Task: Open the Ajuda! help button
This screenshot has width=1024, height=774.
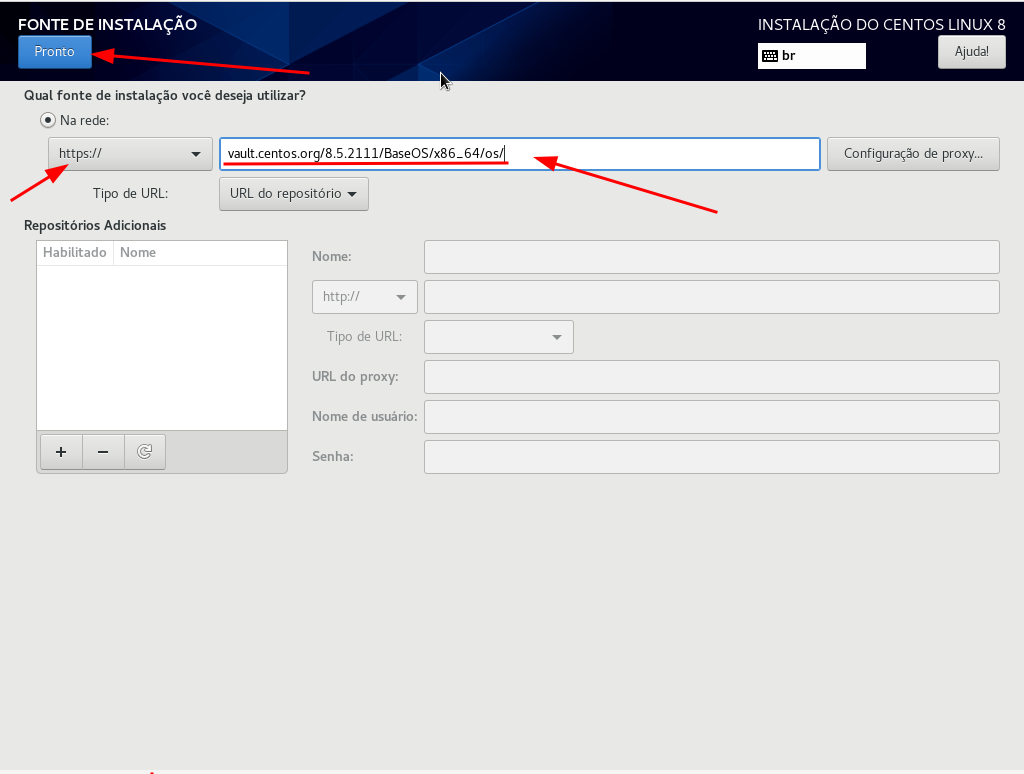Action: (x=971, y=52)
